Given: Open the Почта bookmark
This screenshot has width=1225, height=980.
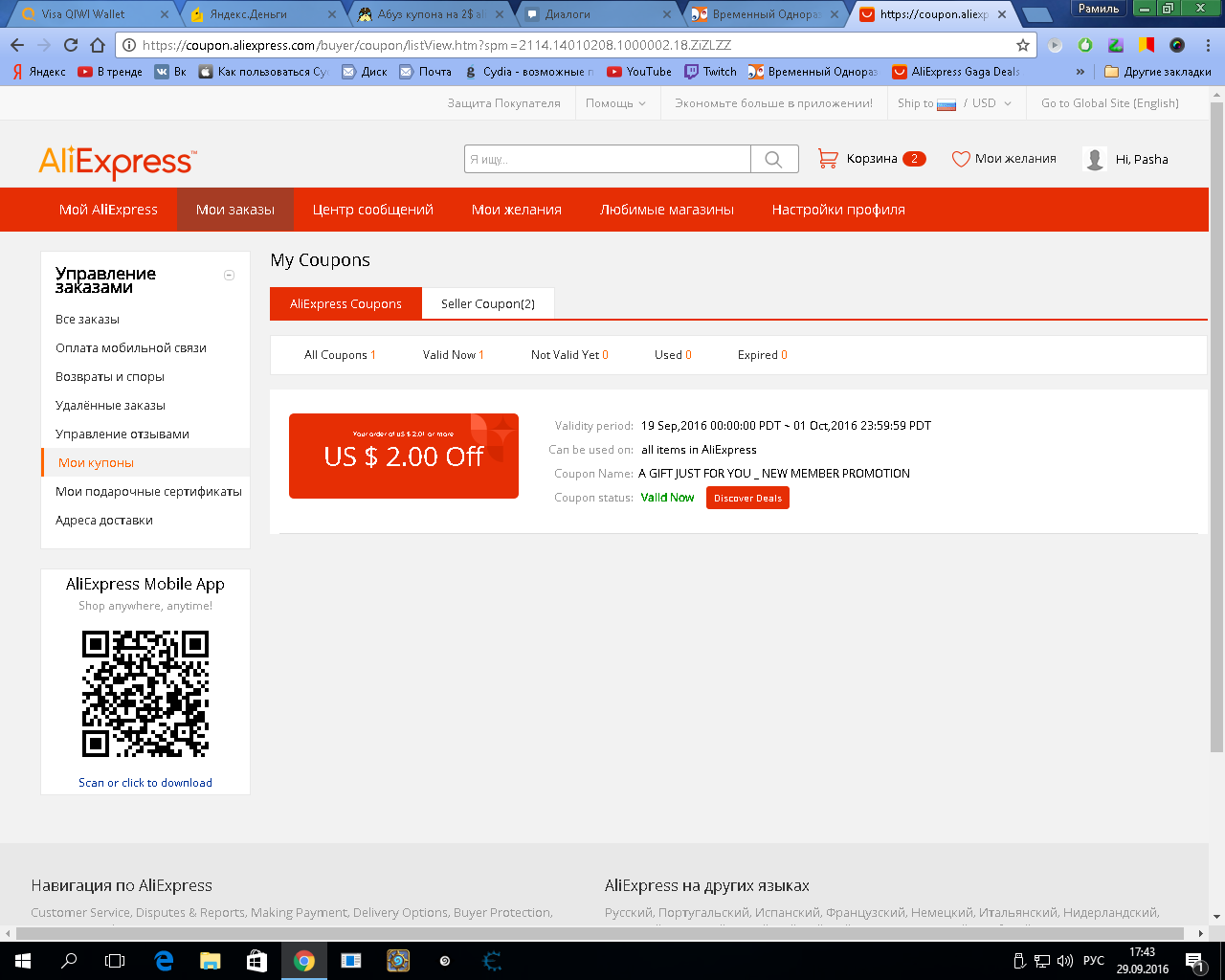Looking at the screenshot, I should click(x=426, y=72).
